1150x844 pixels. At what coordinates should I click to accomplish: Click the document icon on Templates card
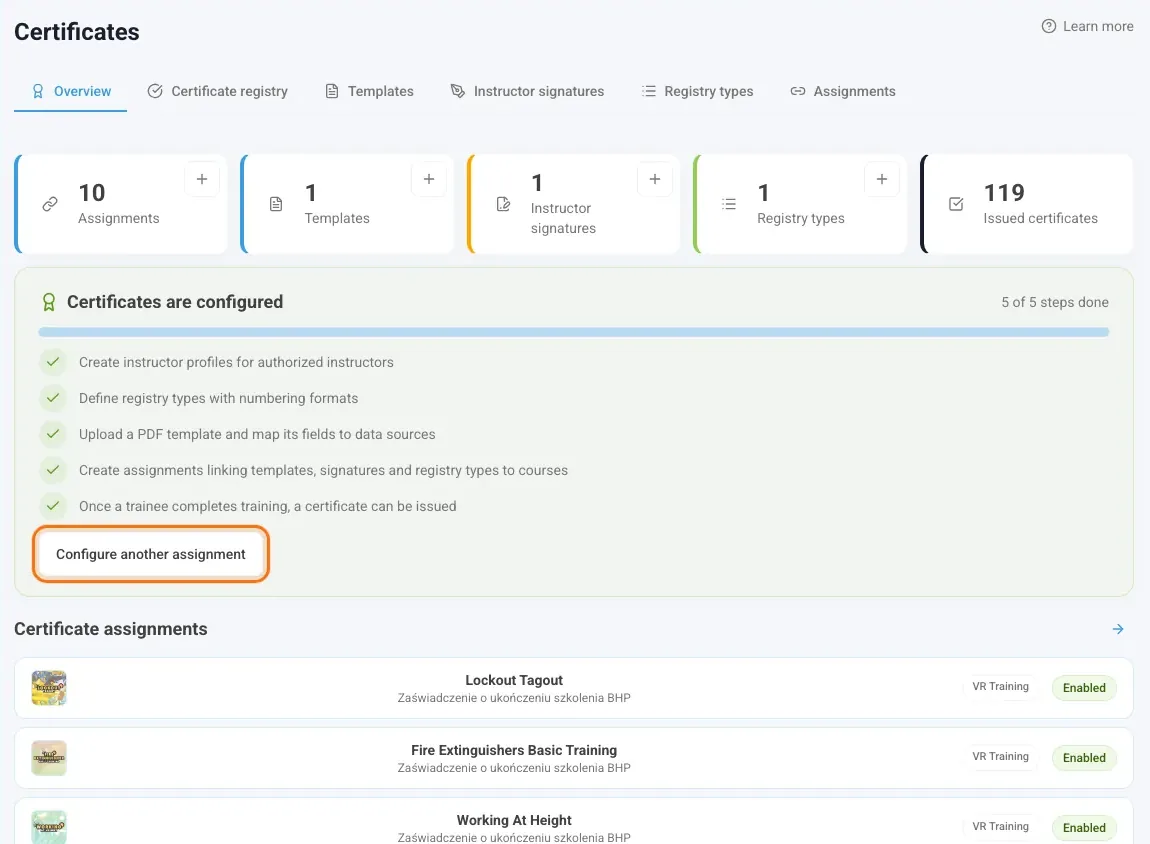276,204
